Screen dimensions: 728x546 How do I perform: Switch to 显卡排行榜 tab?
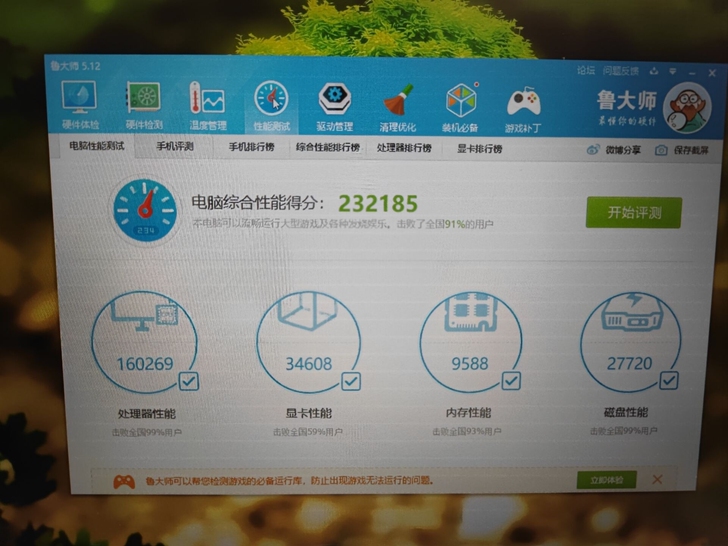pos(480,149)
